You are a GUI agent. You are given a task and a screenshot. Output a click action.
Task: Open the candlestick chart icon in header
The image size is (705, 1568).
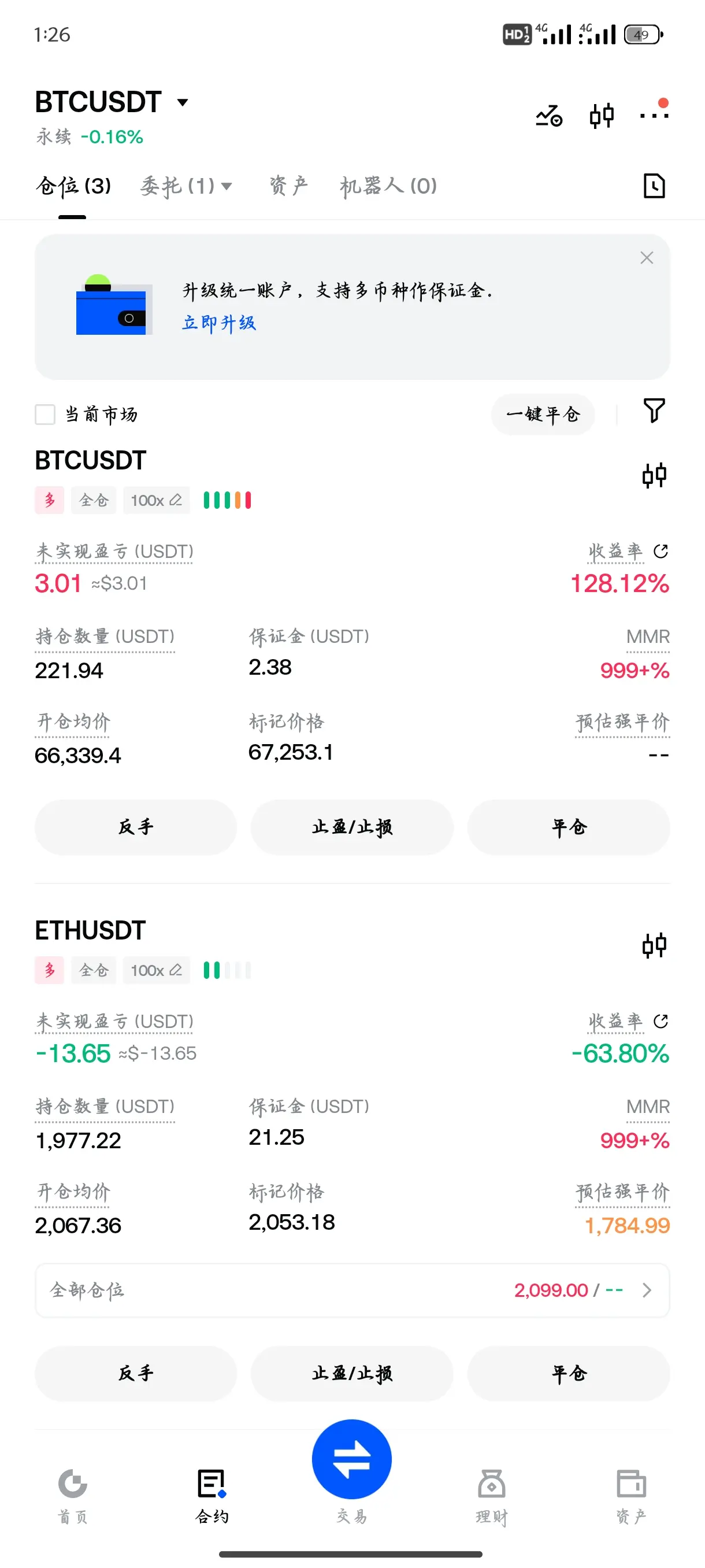coord(602,115)
